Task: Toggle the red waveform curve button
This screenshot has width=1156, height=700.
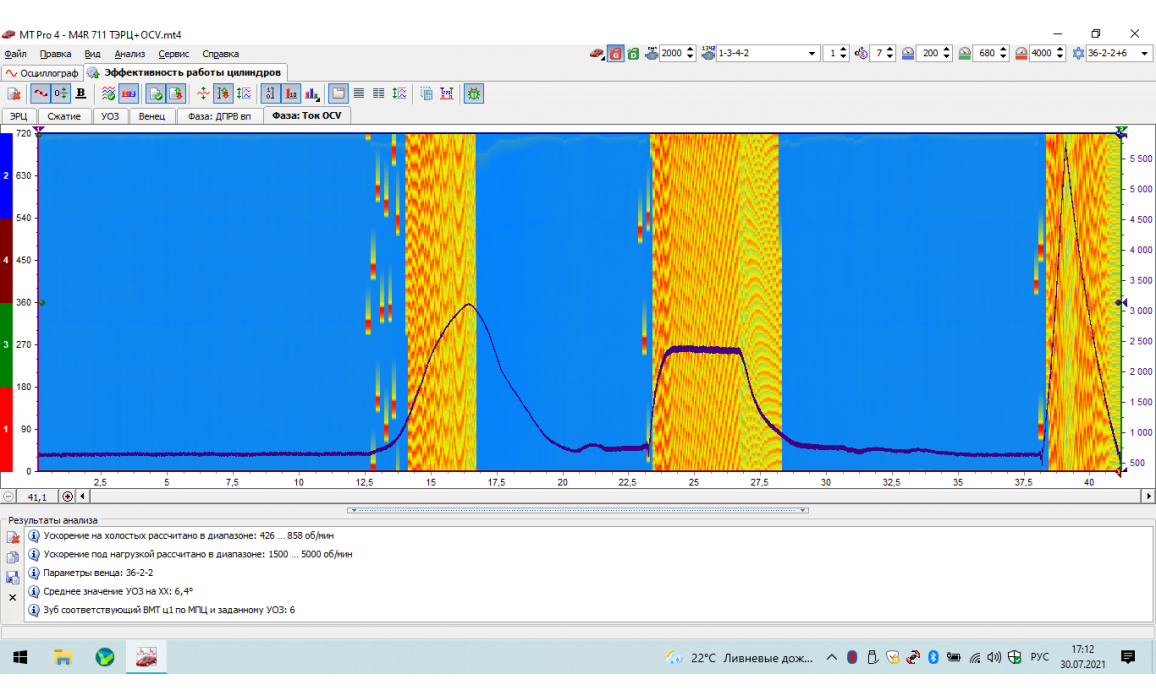Action: [39, 94]
